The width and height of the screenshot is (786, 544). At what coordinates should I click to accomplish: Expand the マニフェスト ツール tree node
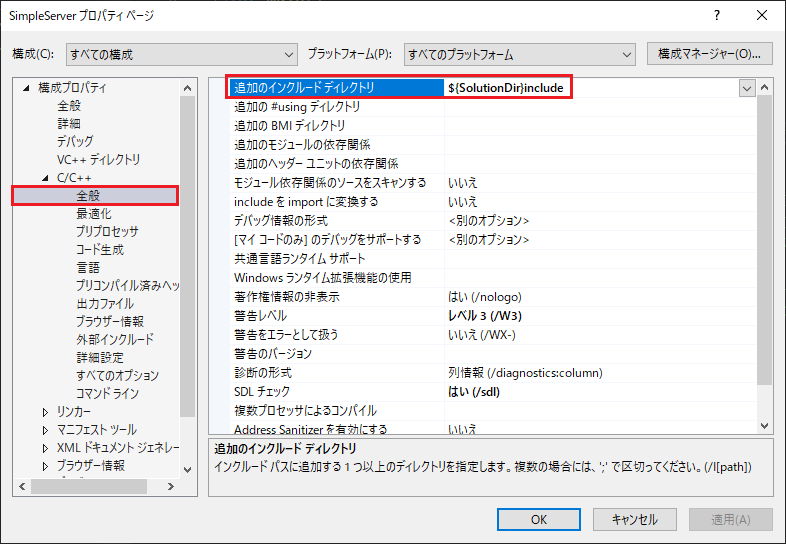[x=45, y=430]
